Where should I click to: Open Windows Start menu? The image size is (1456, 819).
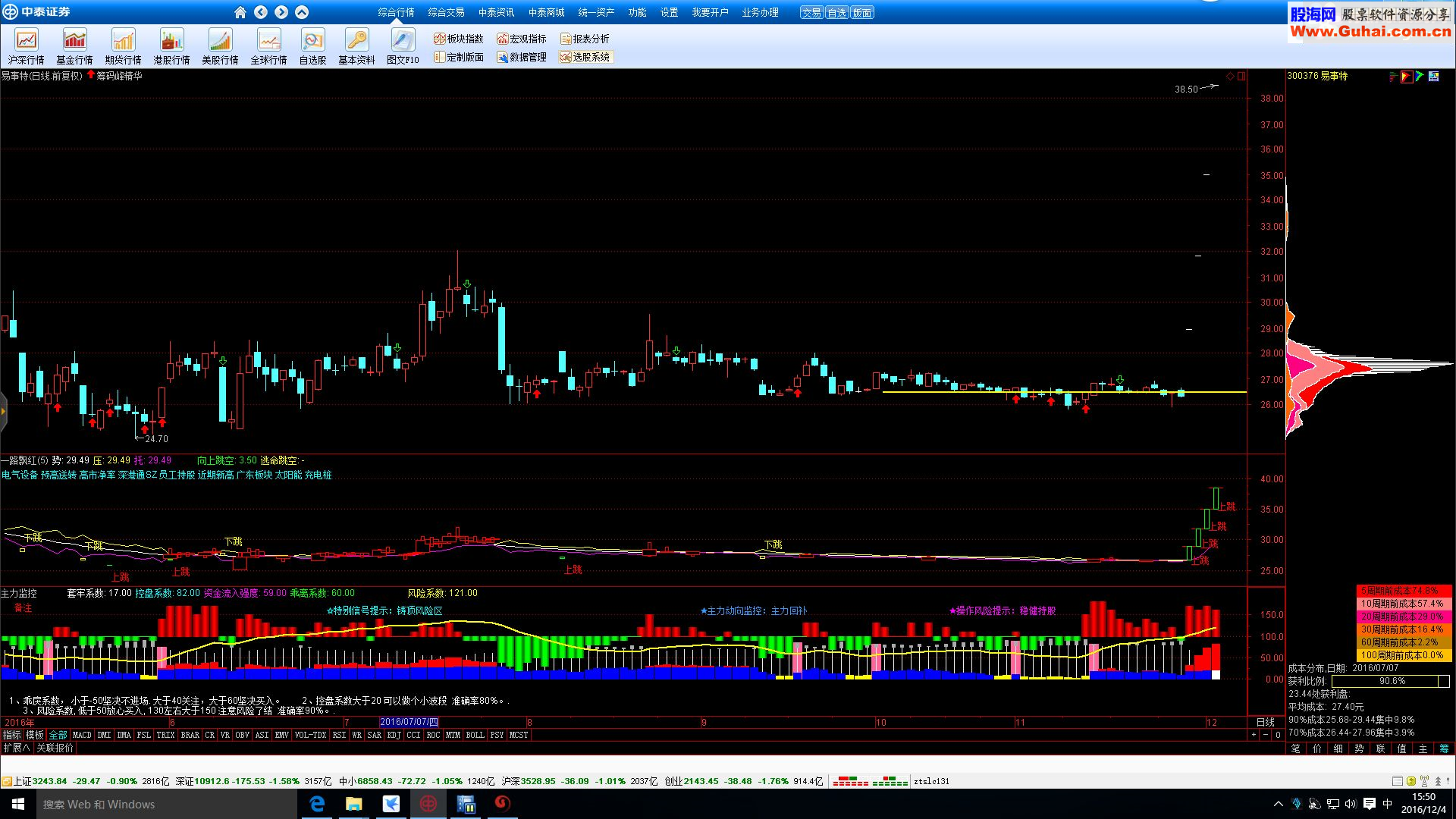point(18,804)
